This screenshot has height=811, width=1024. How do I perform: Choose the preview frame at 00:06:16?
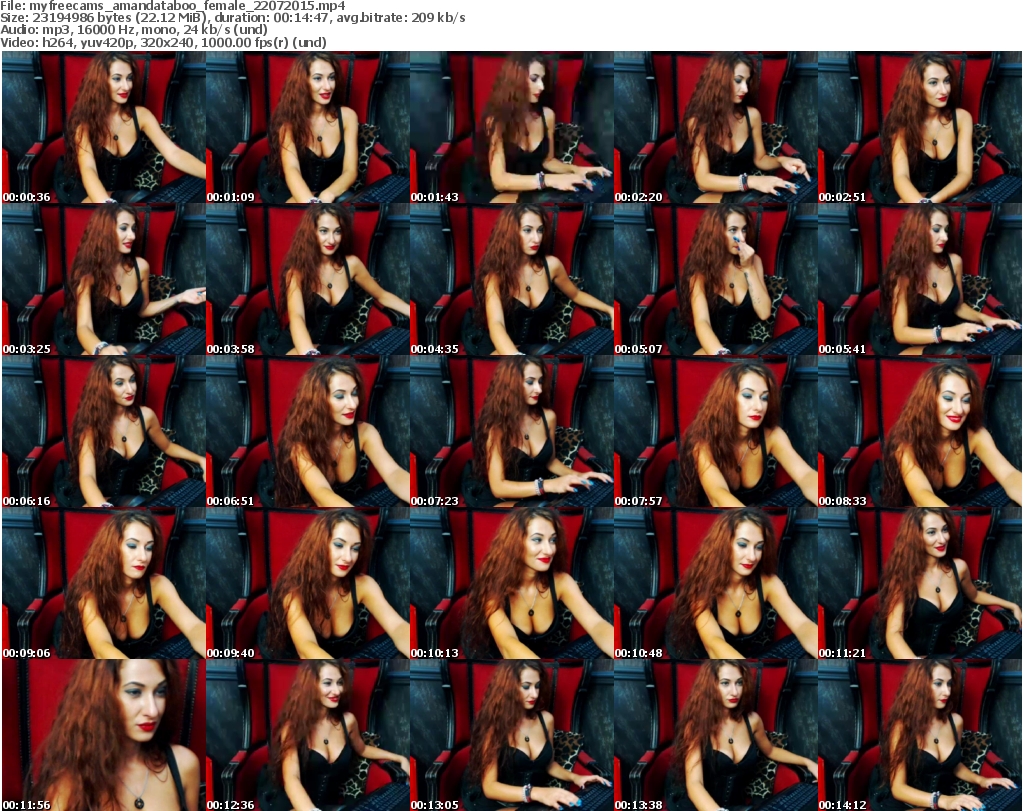(x=104, y=432)
